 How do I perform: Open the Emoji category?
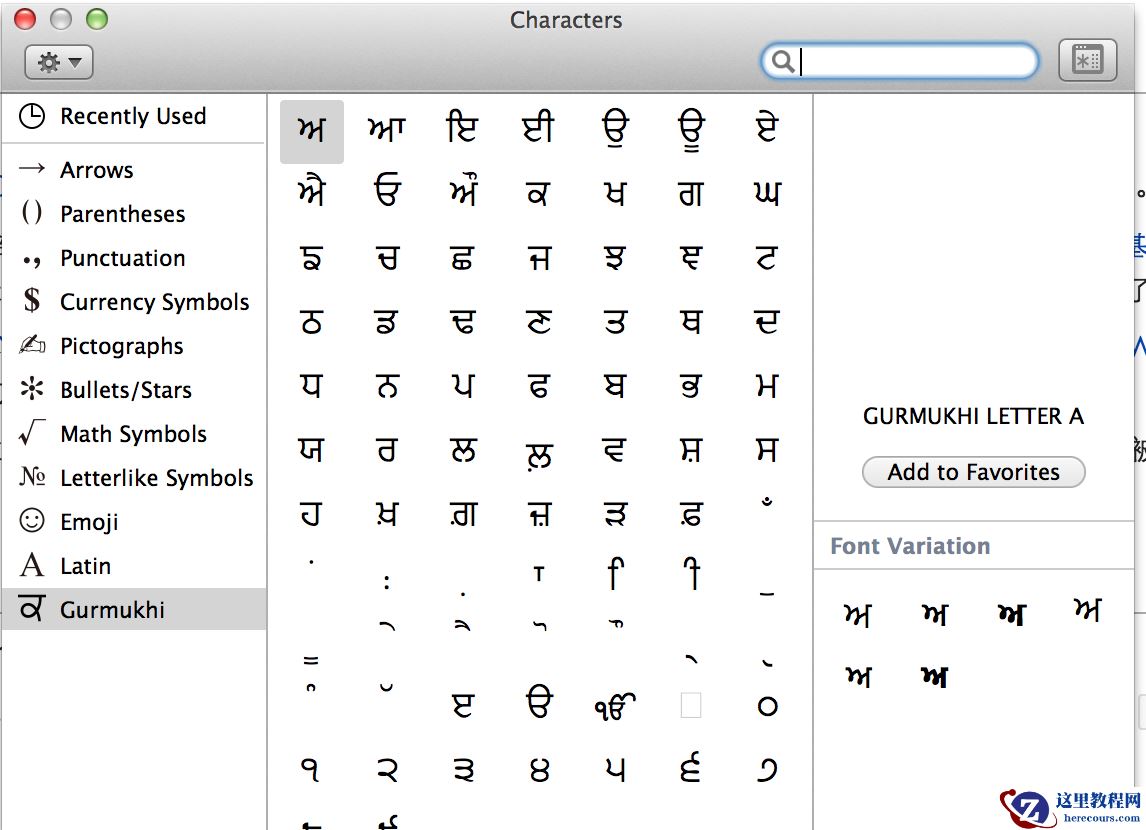coord(89,522)
